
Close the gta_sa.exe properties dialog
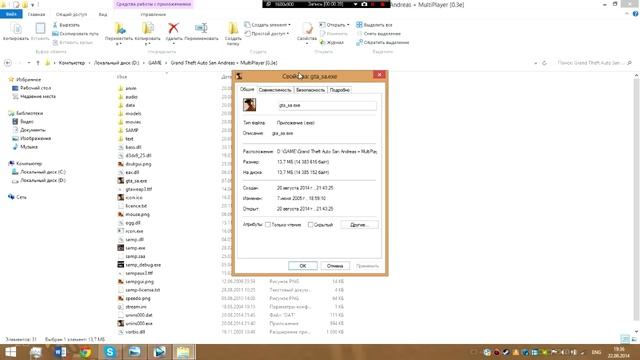[379, 75]
